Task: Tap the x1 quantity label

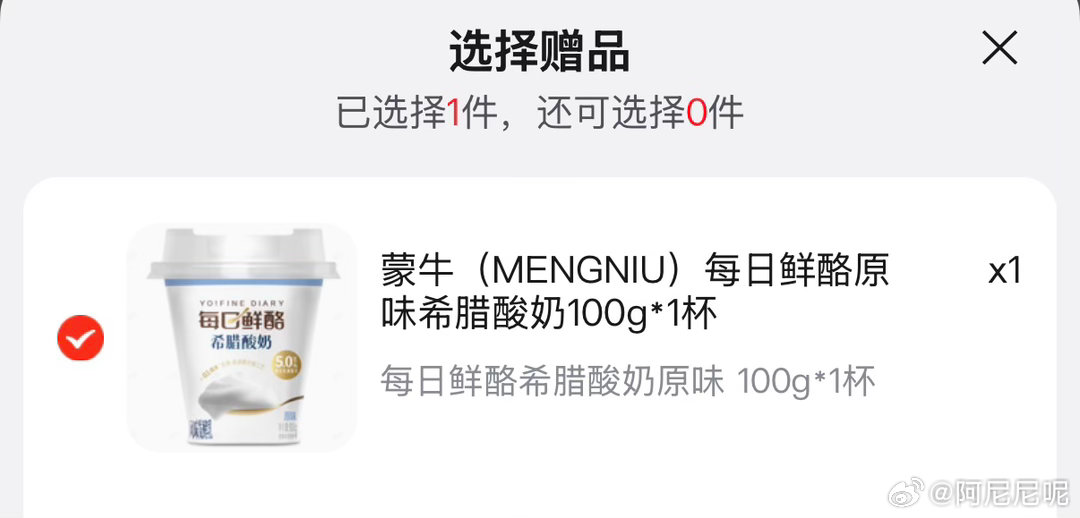Action: pos(1004,271)
